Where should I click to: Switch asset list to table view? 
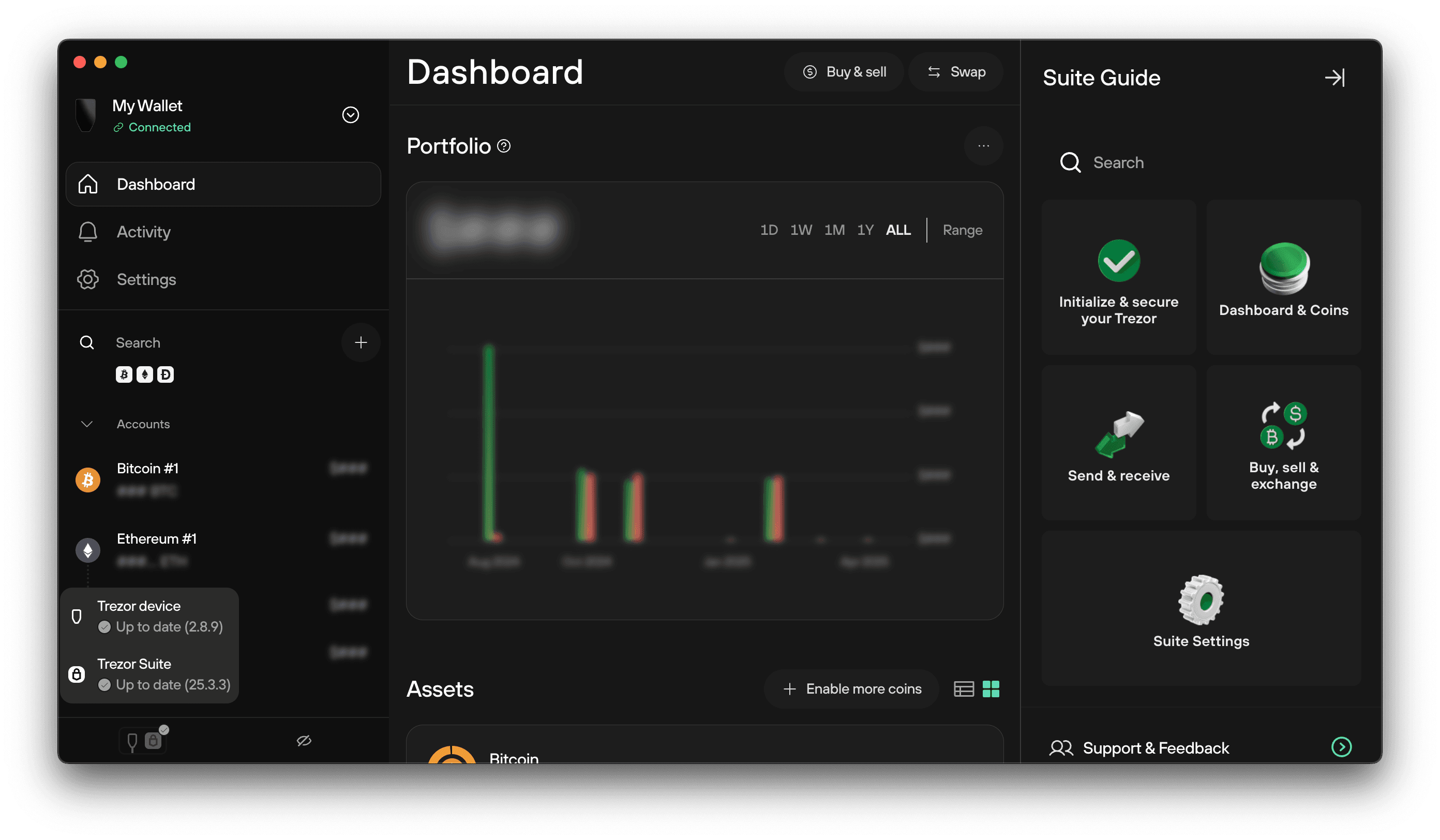click(964, 689)
